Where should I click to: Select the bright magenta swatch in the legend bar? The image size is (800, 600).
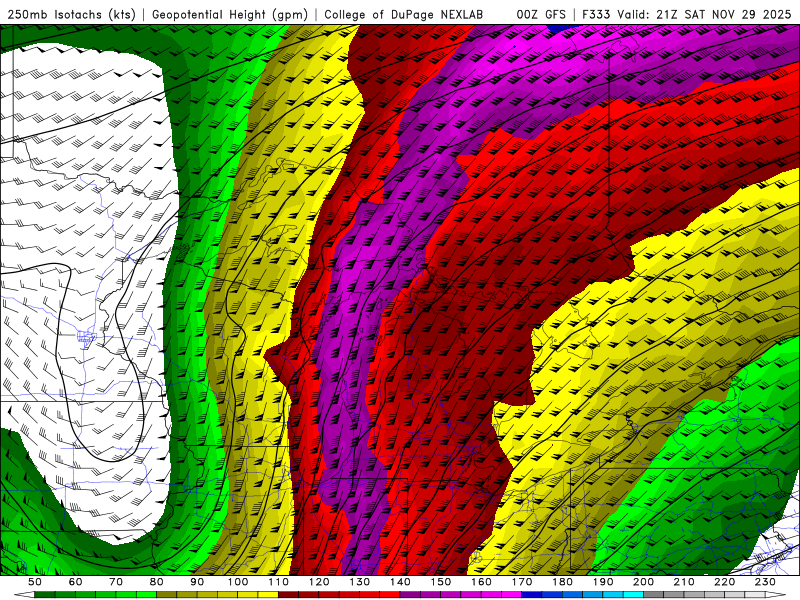[511, 594]
